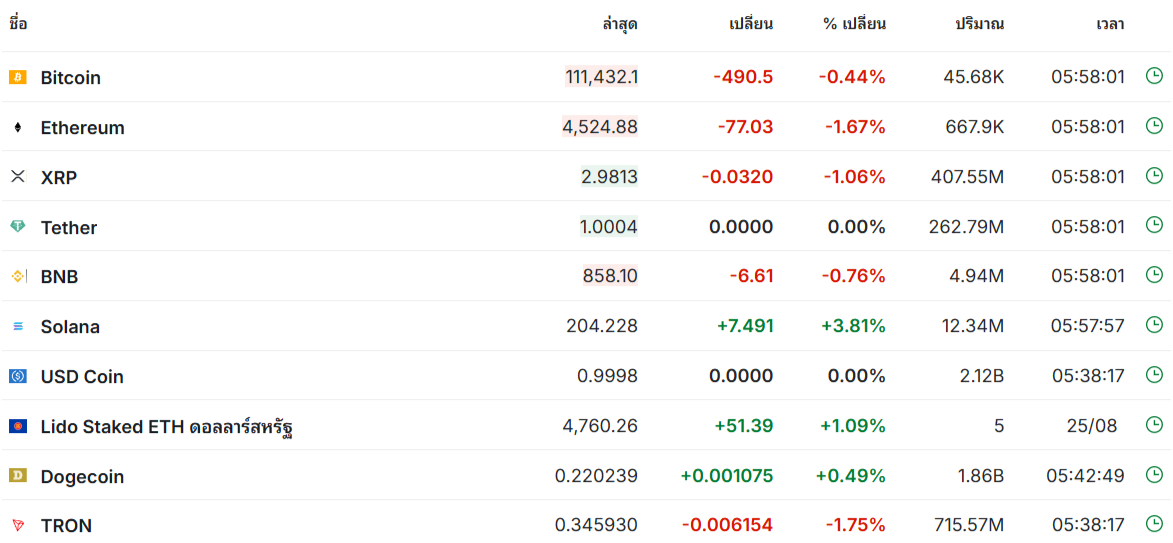This screenshot has height=543, width=1173.
Task: Click the clock icon beside Solana's time
Action: point(1154,325)
